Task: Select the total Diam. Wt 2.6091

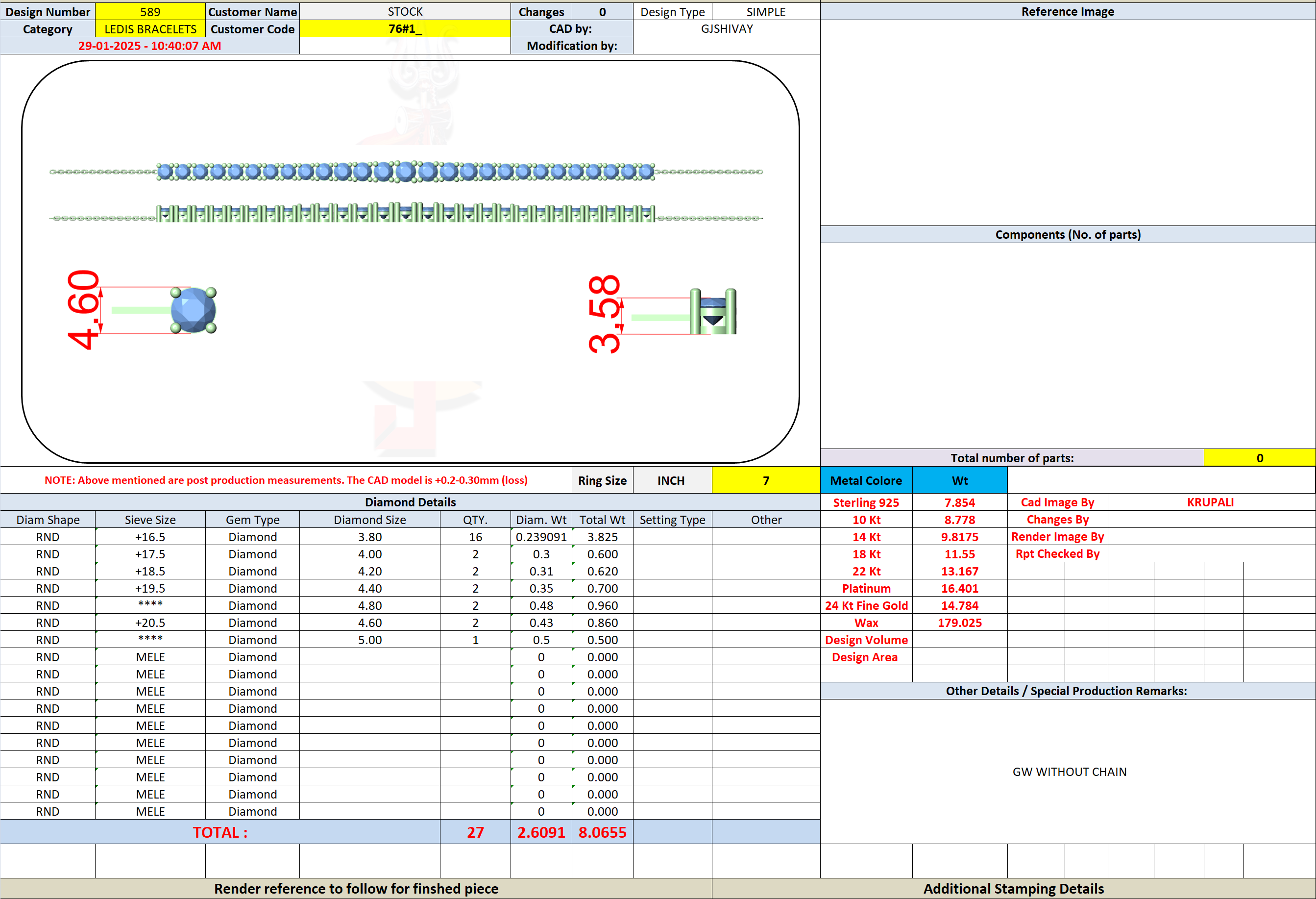Action: [541, 831]
